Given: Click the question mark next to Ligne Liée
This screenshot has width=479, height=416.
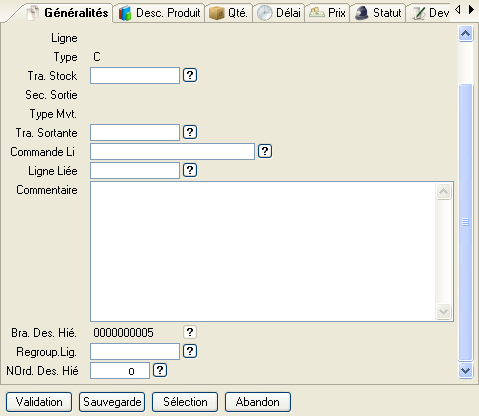Looking at the screenshot, I should (x=190, y=170).
